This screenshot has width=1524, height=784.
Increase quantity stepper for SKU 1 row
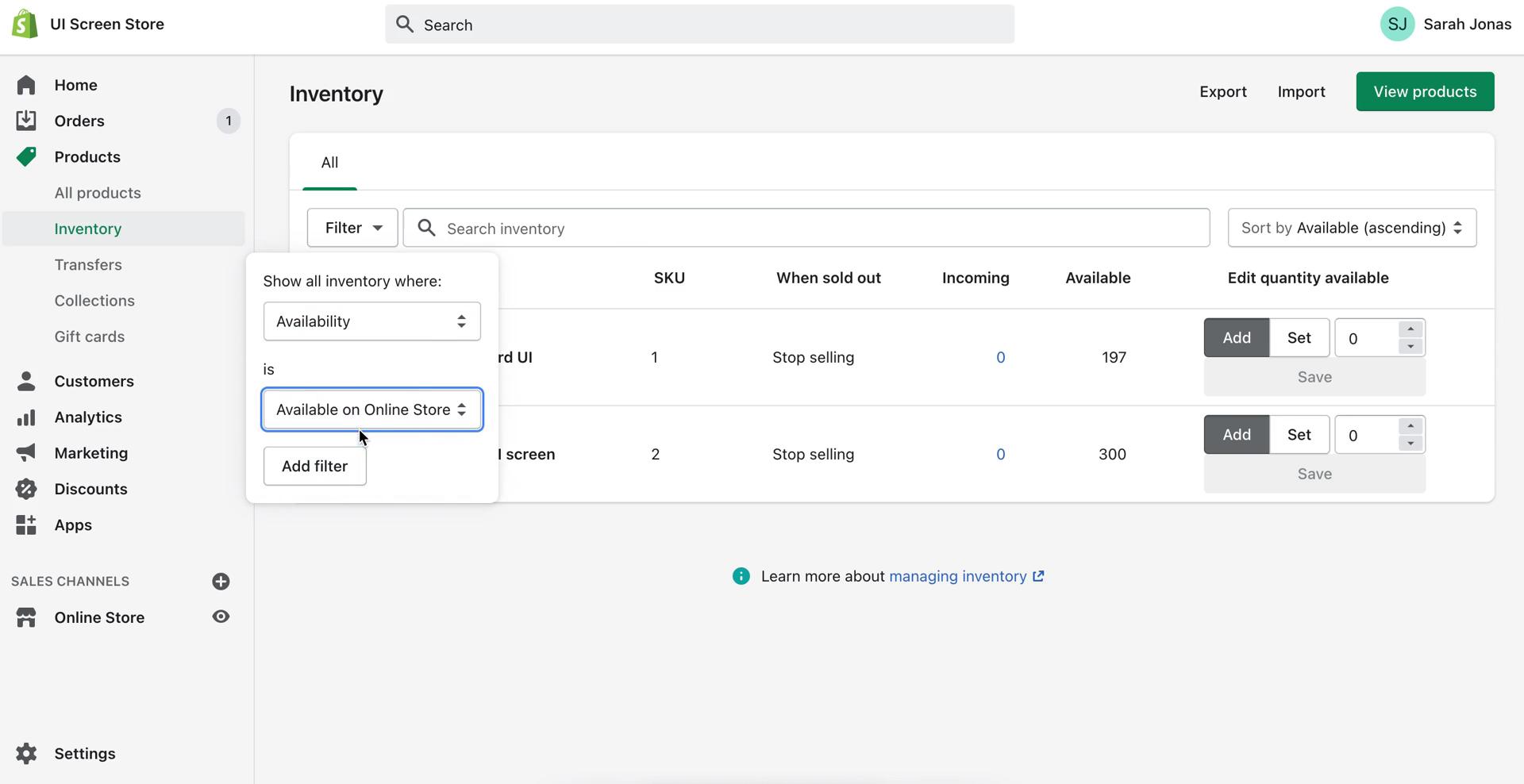(1410, 329)
